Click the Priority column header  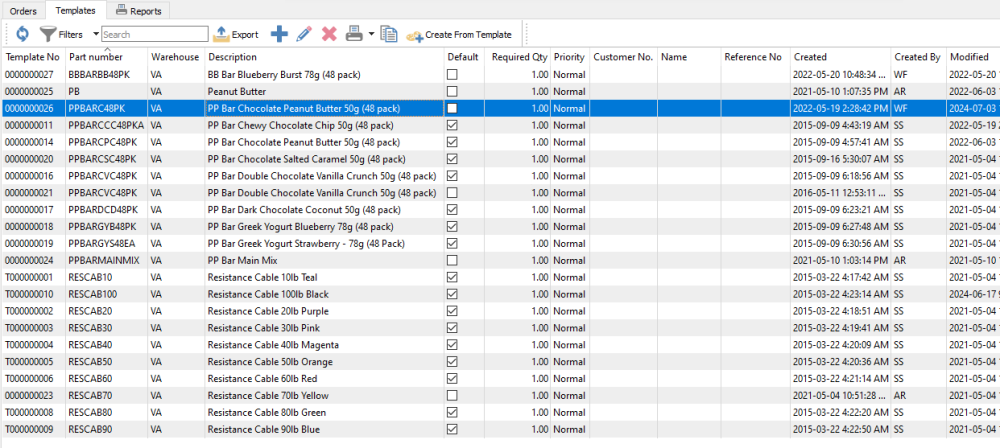point(570,57)
